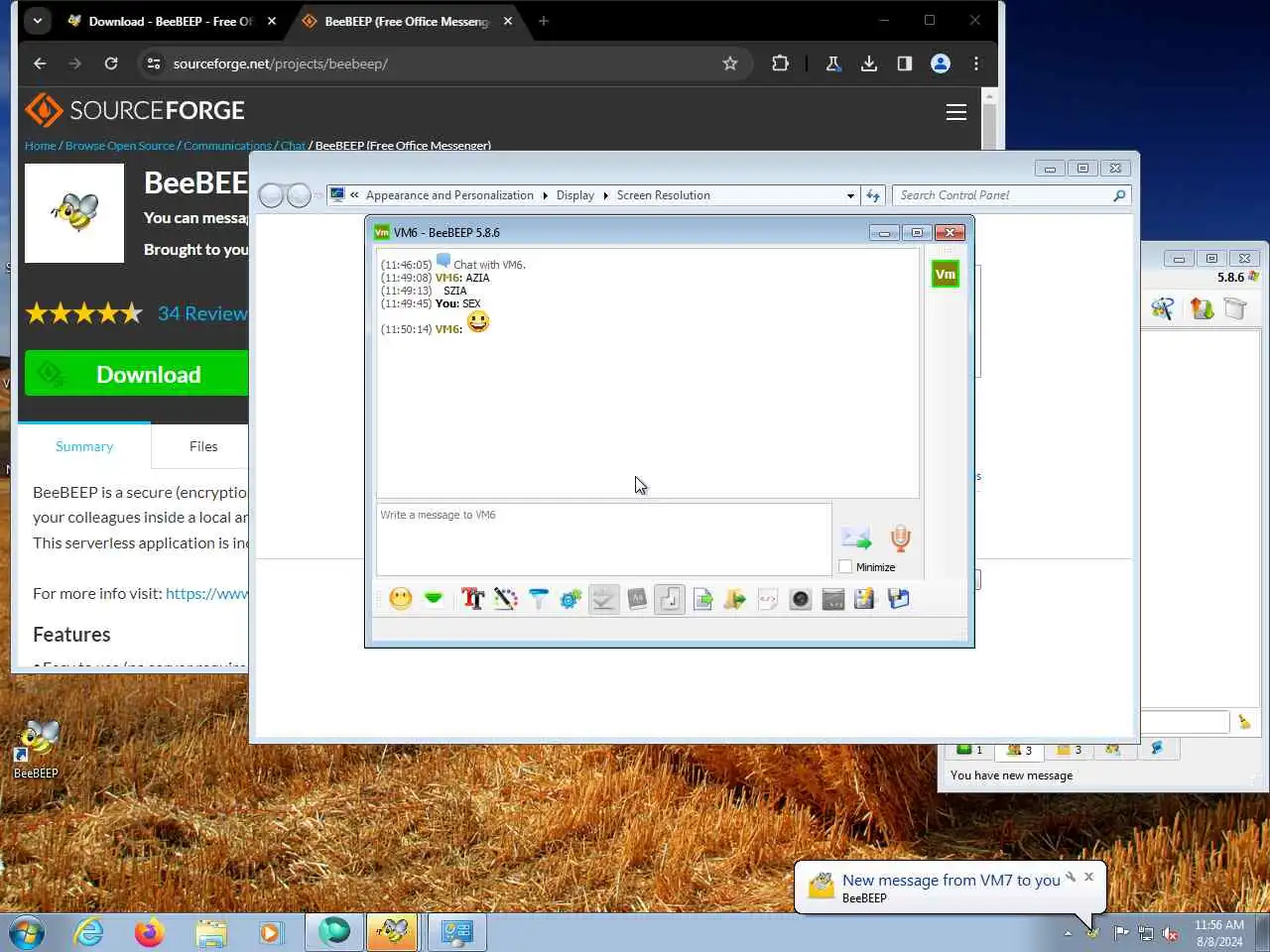Open the Chrome extensions puzzle icon

tap(780, 63)
